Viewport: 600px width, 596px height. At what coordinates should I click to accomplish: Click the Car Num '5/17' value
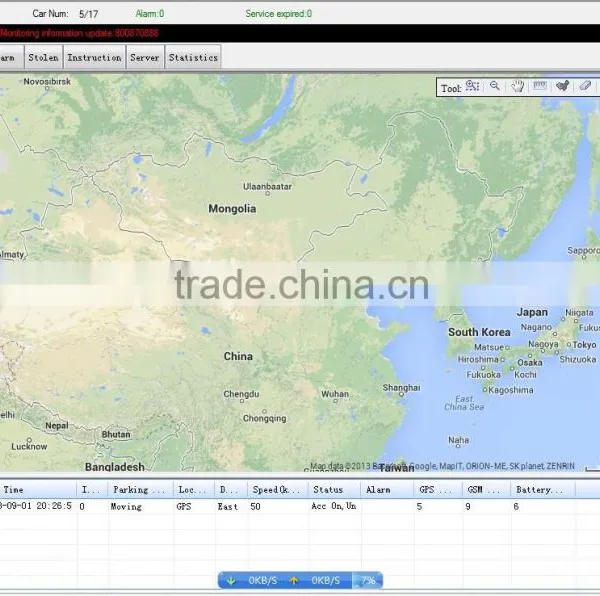click(88, 14)
